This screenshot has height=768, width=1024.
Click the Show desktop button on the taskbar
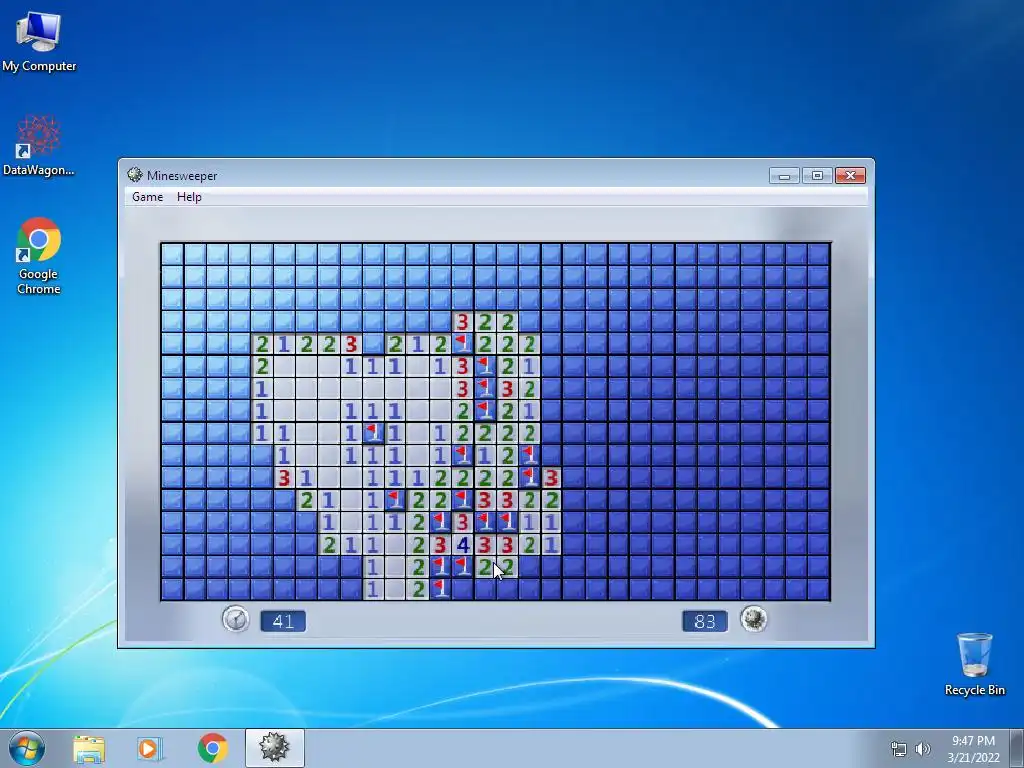[1017, 748]
